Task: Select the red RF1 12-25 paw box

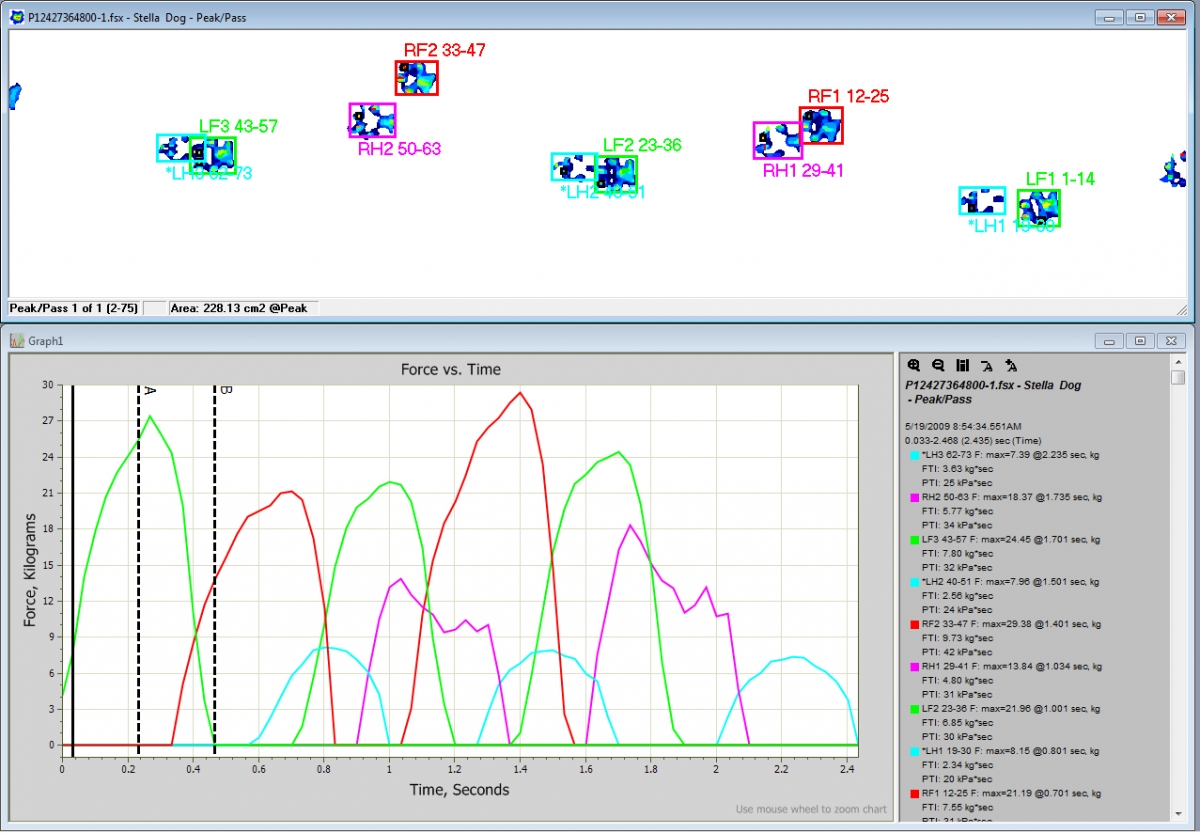Action: 821,126
